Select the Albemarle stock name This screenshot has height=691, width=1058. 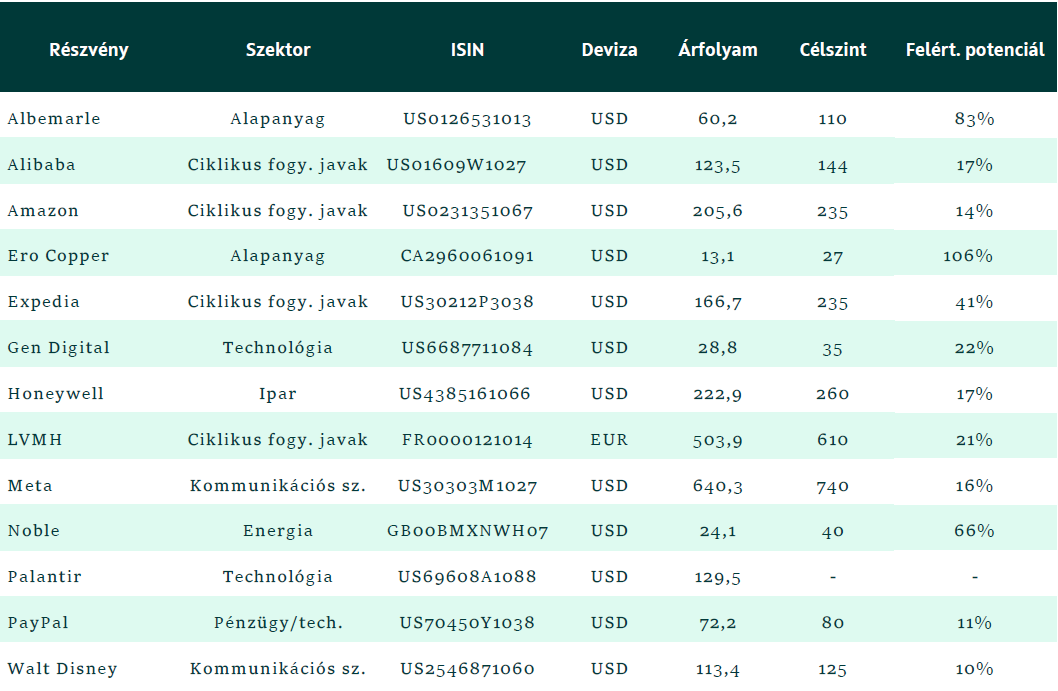click(x=54, y=119)
